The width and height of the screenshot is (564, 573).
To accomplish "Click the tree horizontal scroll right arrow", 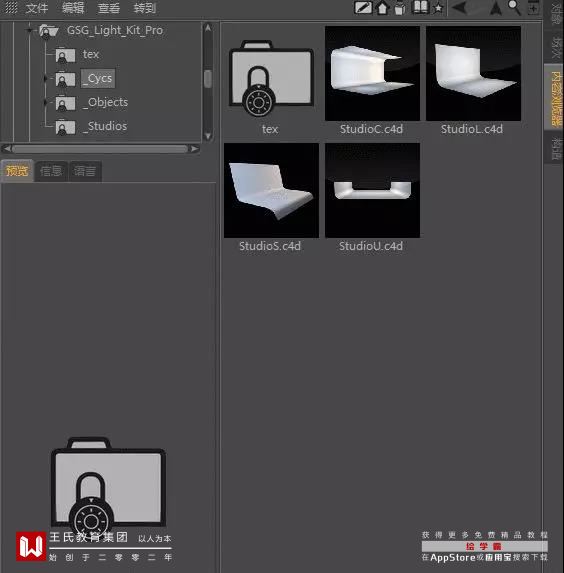I will pos(194,149).
